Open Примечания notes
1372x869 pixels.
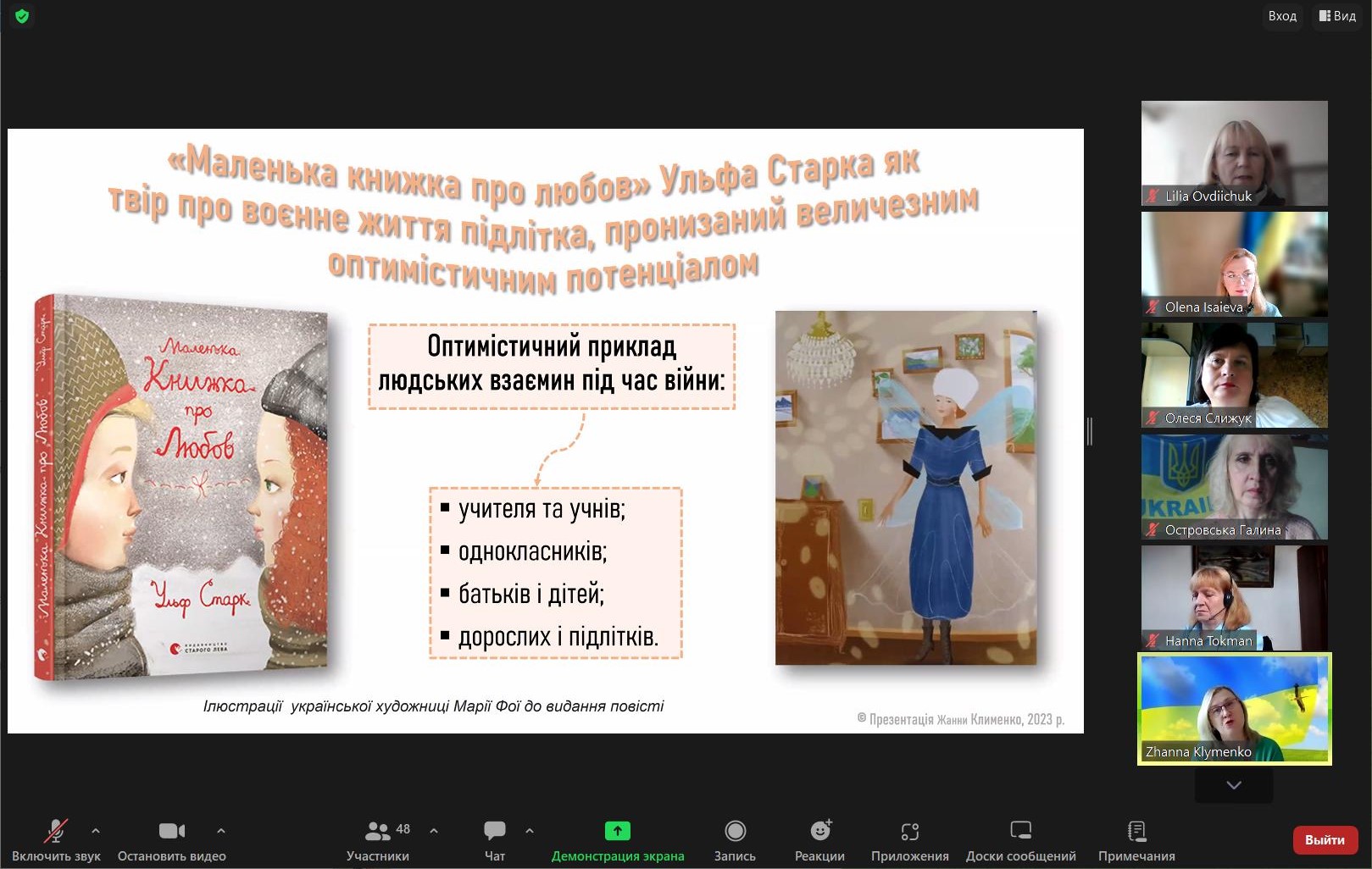[x=1136, y=840]
